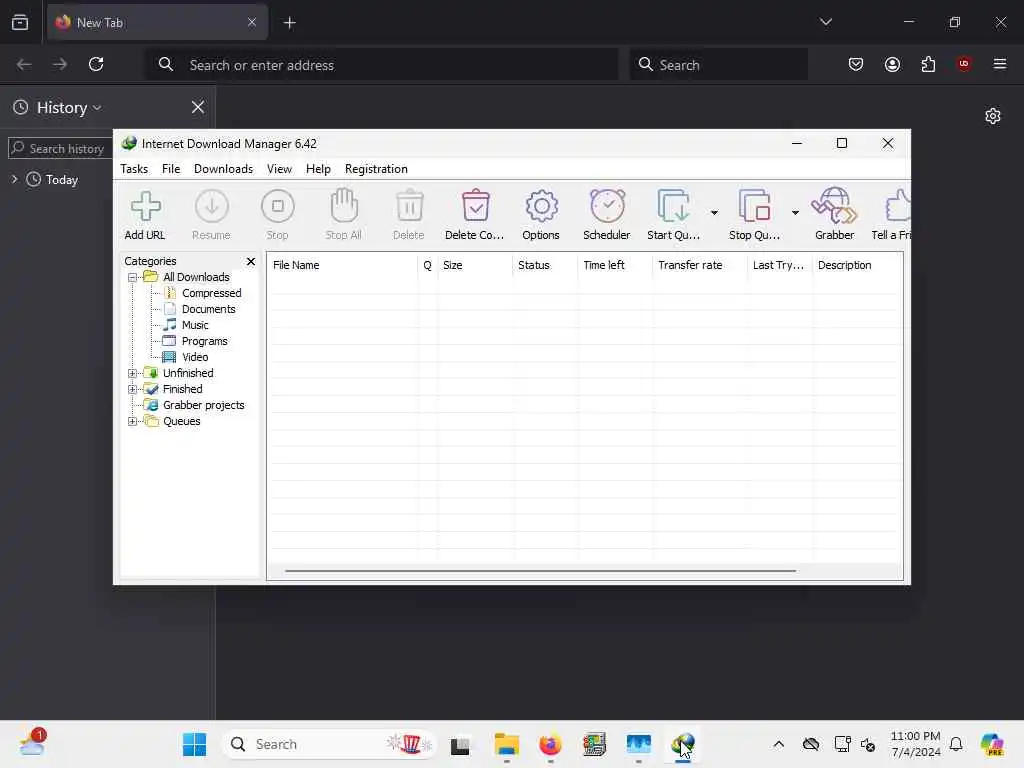Open the Firefox Pocket icon
The image size is (1024, 768).
point(856,64)
